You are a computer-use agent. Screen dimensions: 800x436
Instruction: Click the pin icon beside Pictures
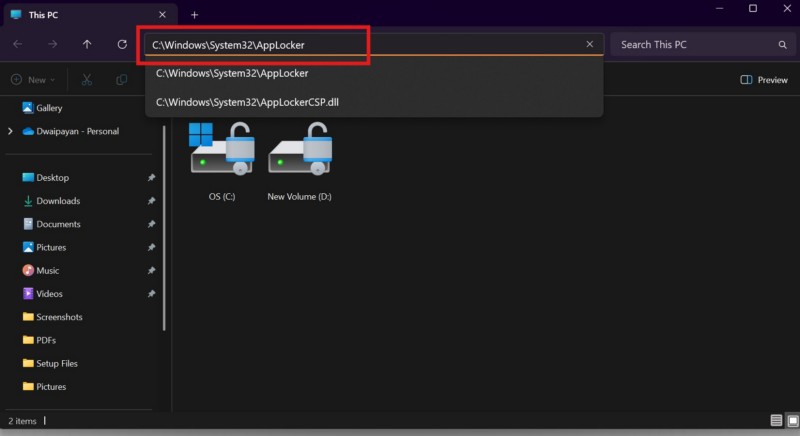pos(152,247)
